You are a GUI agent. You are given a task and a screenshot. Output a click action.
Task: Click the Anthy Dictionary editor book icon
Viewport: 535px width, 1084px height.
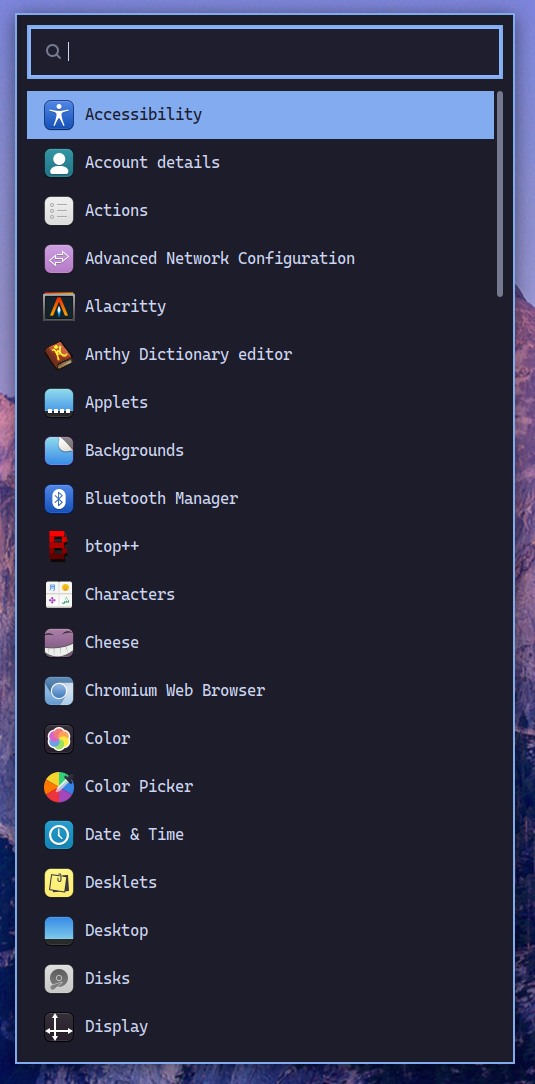click(x=59, y=355)
